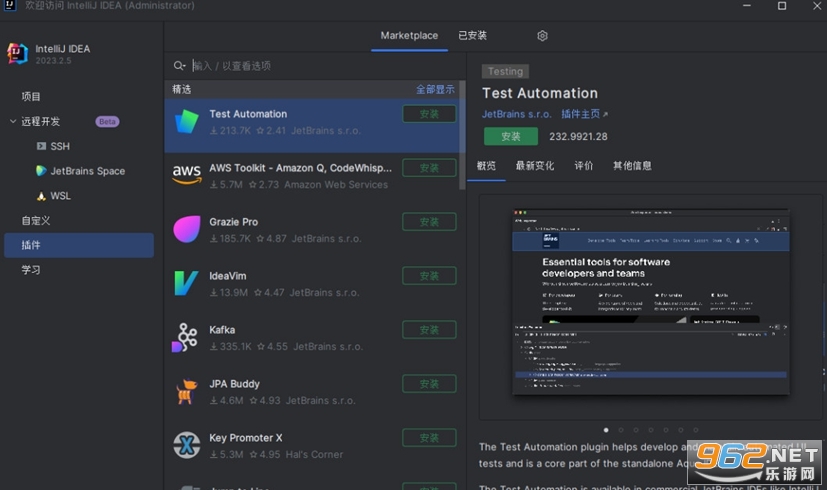Select SSH in the sidebar
The image size is (827, 490).
pos(60,146)
